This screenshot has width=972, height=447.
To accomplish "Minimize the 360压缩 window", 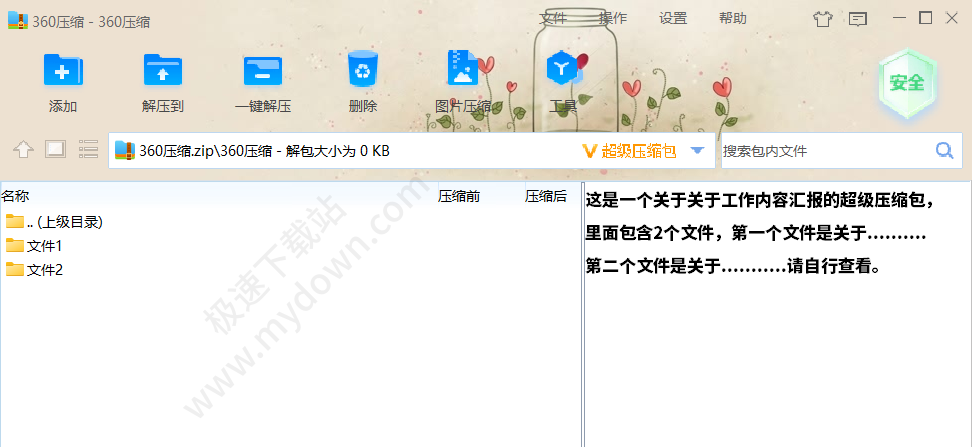I will (899, 18).
